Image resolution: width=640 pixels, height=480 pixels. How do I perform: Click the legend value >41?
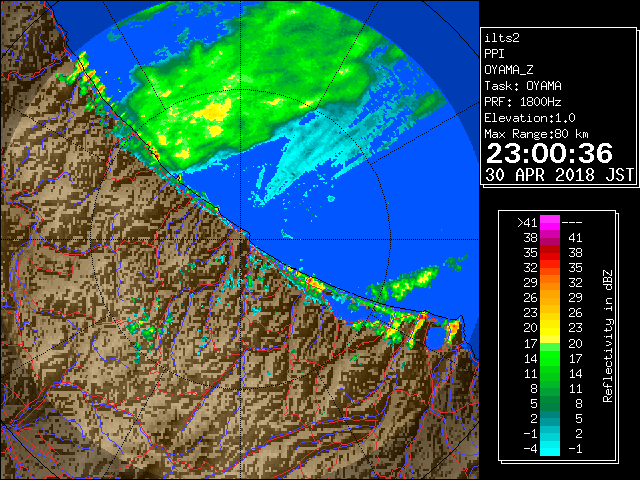[527, 223]
